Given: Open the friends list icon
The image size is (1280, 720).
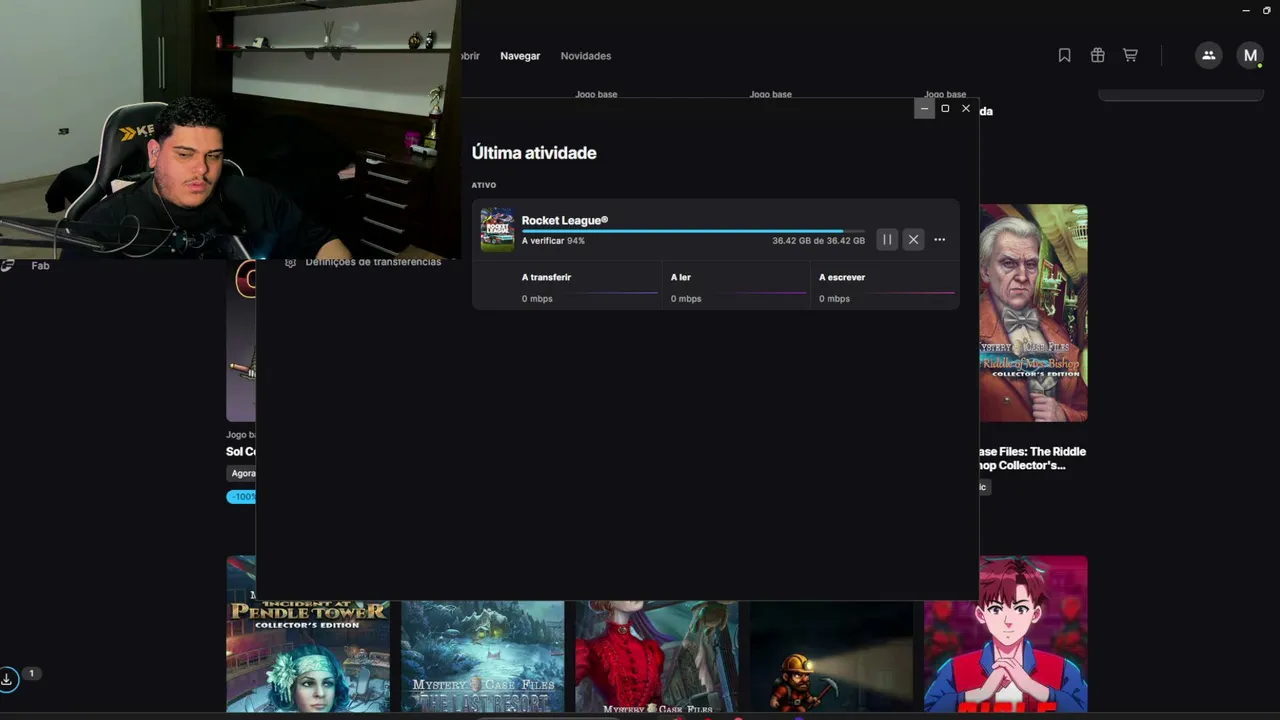Looking at the screenshot, I should (x=1208, y=56).
